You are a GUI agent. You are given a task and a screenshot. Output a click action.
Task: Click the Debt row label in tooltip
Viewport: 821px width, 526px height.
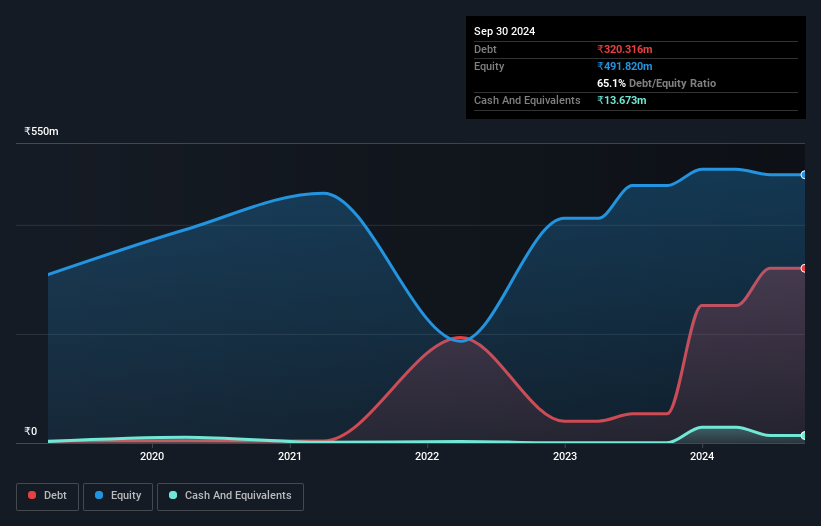[485, 49]
